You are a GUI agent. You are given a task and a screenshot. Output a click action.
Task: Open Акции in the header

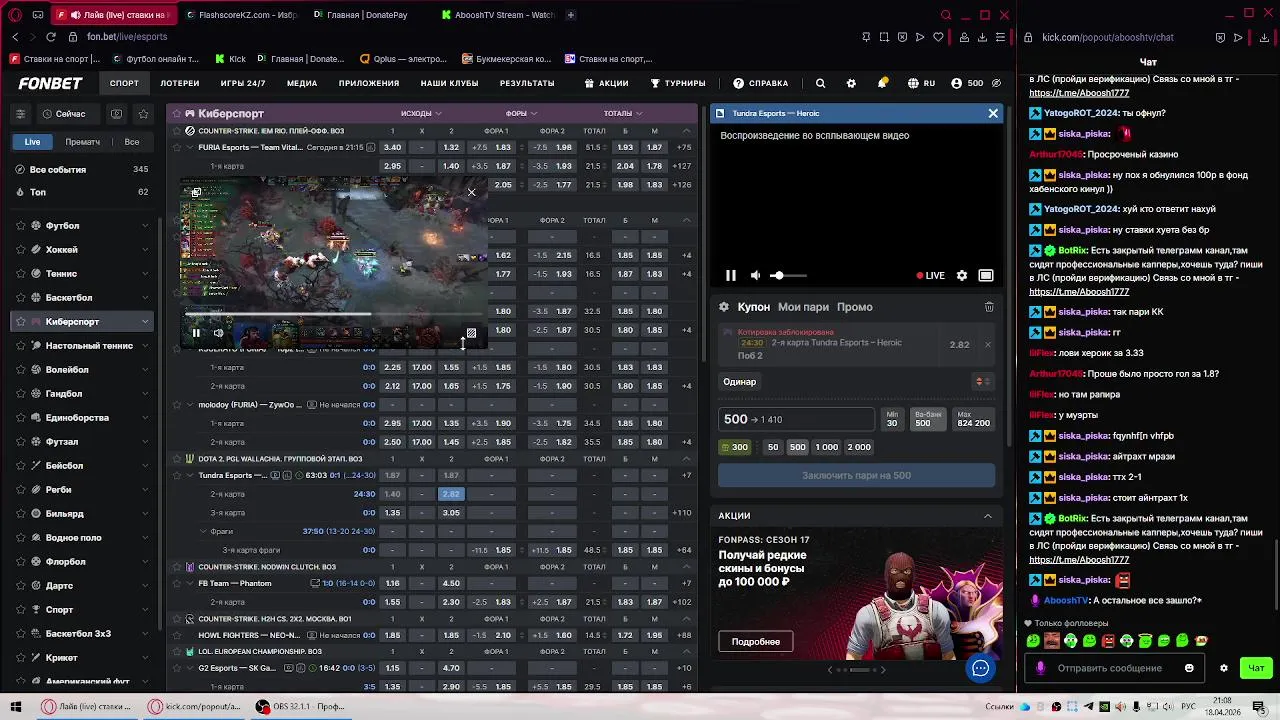pyautogui.click(x=606, y=83)
